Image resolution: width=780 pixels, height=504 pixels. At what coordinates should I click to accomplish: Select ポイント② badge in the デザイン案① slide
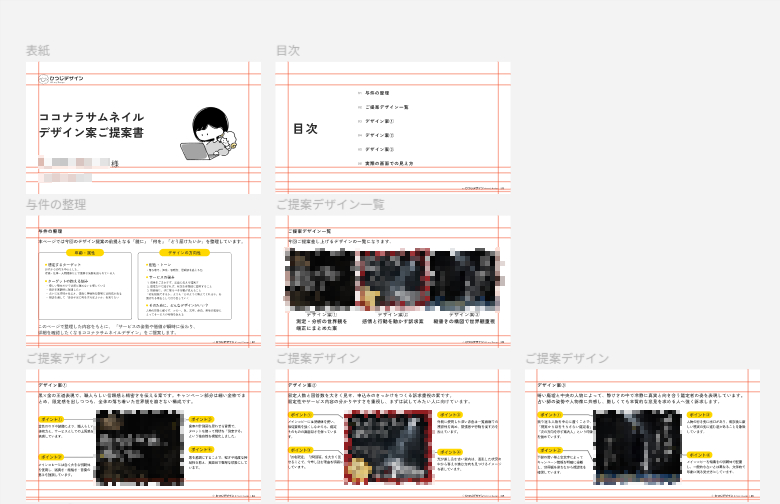point(51,457)
